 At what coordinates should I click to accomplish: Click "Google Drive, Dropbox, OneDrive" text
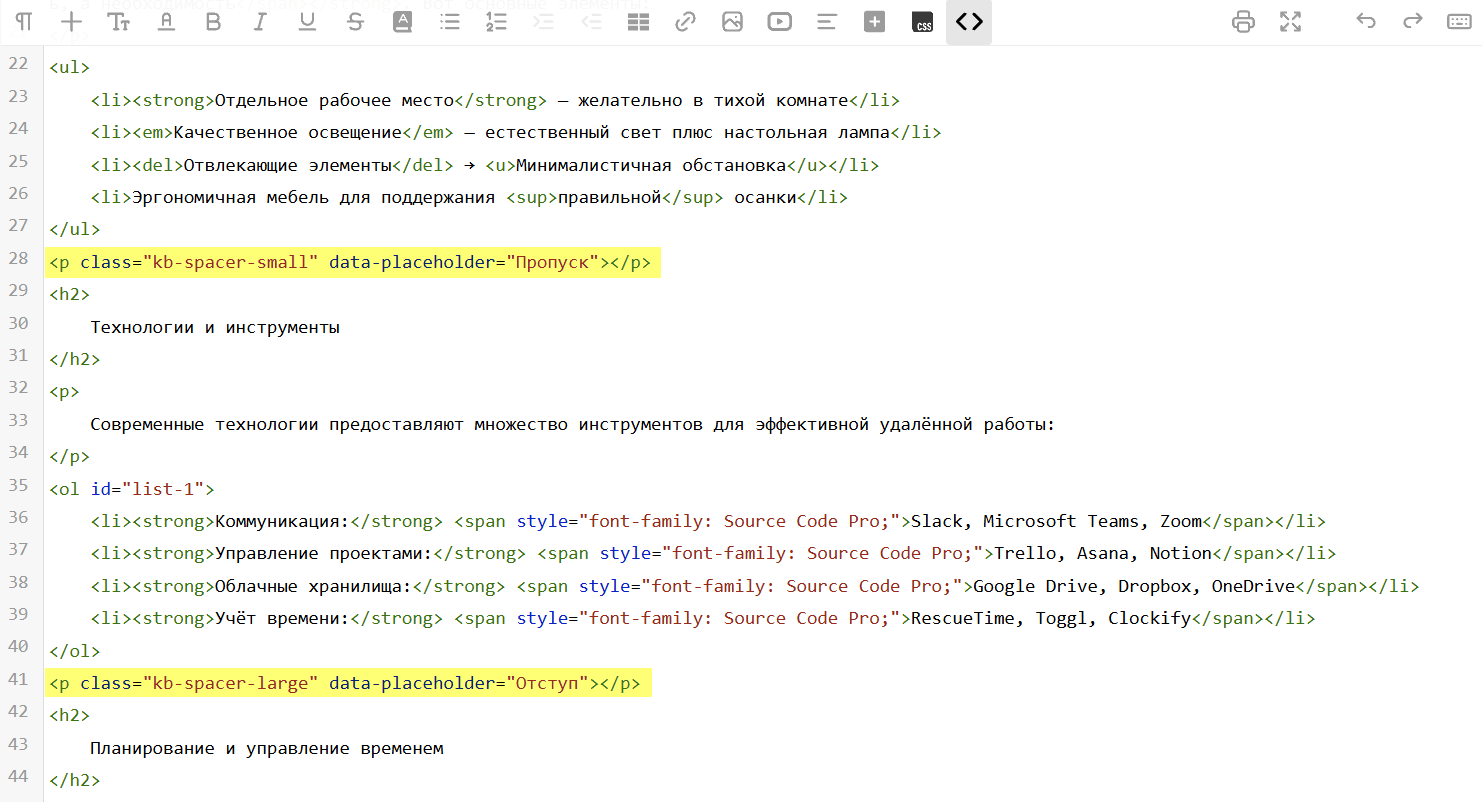[1134, 586]
